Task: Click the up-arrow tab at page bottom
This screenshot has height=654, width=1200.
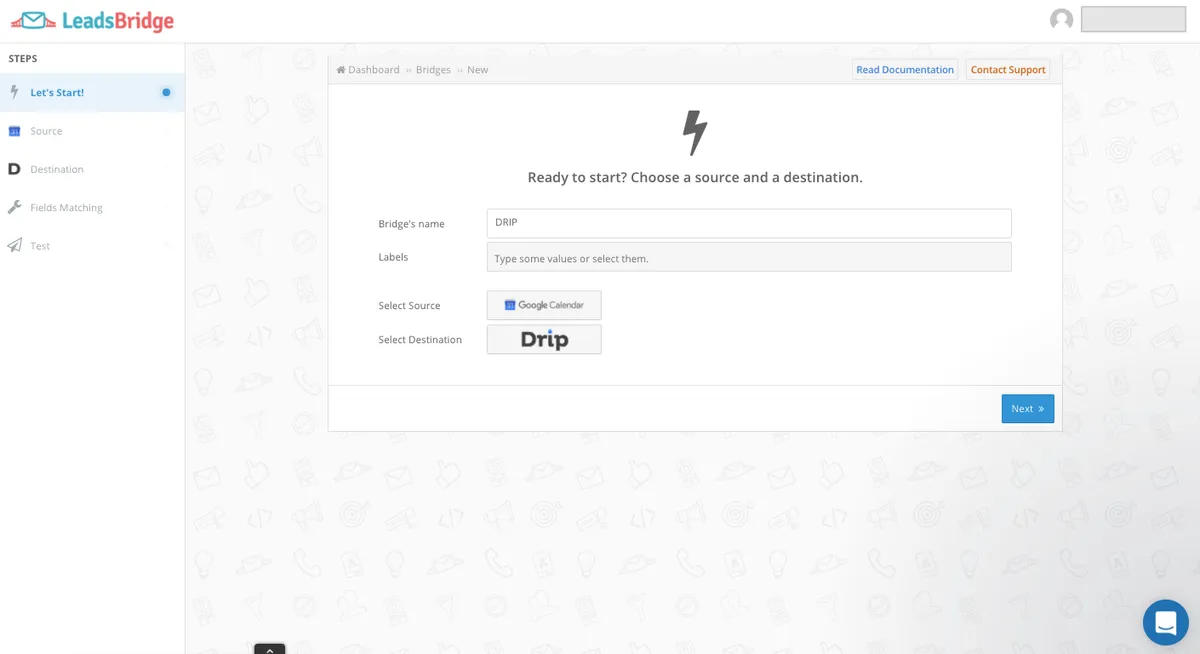Action: point(270,649)
